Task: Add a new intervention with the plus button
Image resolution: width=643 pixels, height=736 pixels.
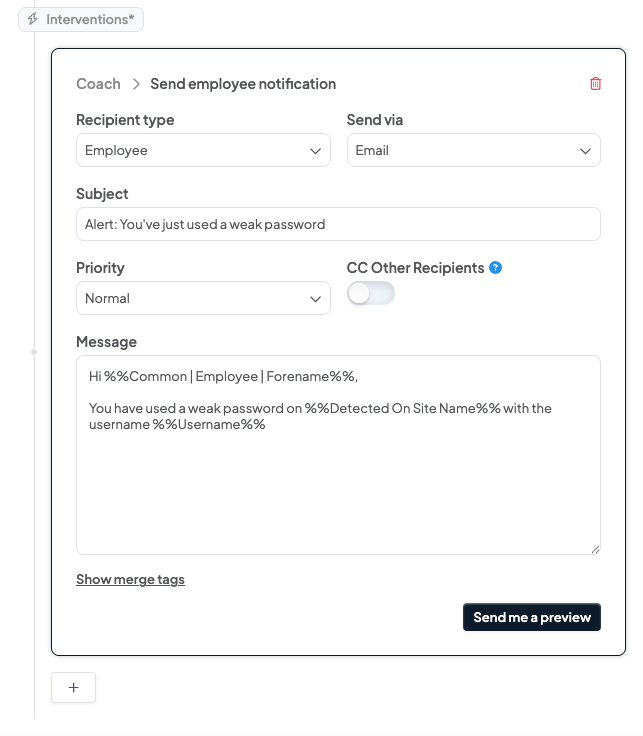Action: pos(73,688)
